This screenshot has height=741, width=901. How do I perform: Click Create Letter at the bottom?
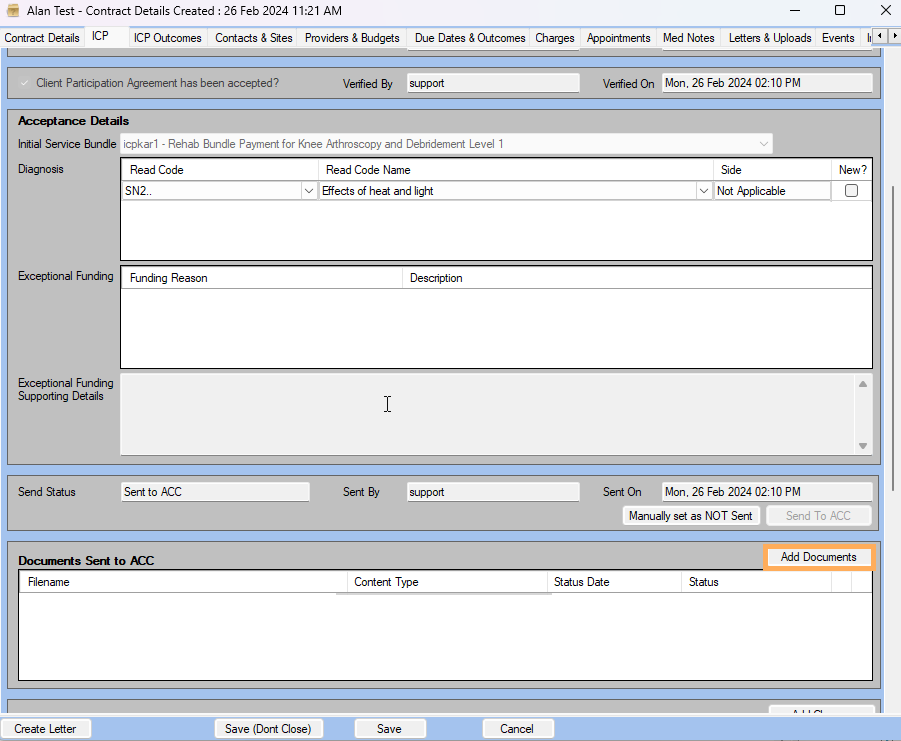click(x=46, y=728)
